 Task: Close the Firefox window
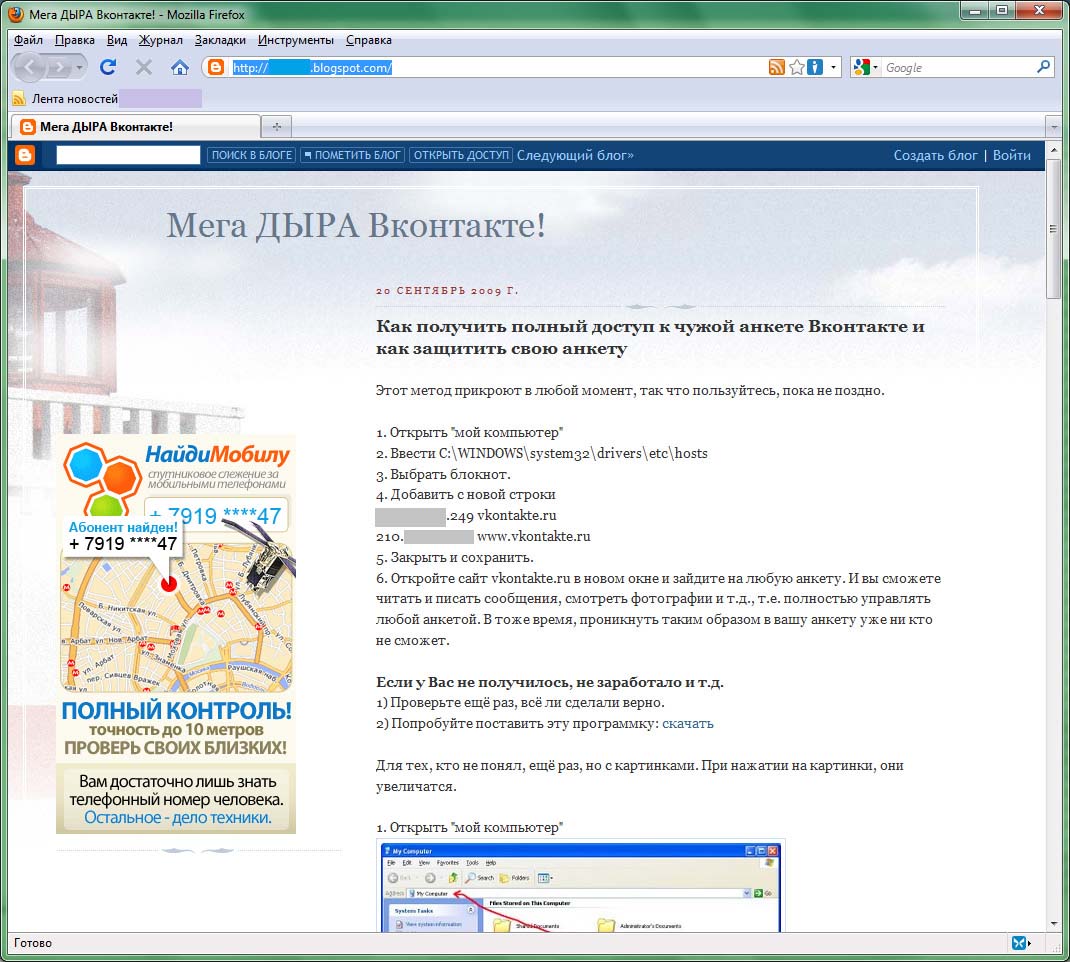(x=1039, y=10)
